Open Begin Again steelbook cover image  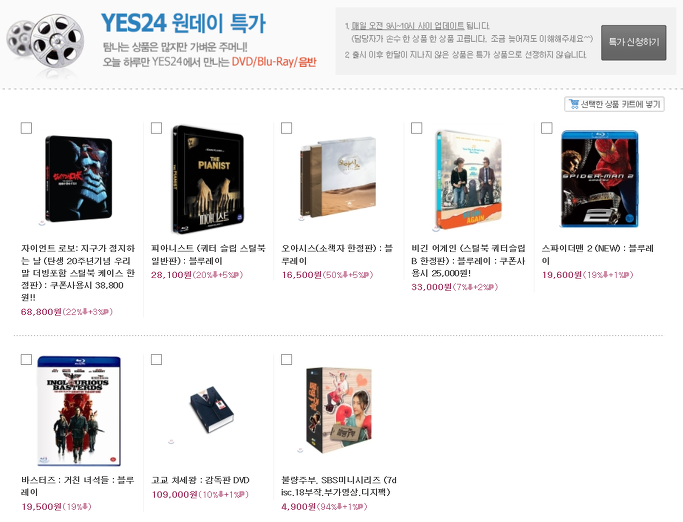click(x=469, y=180)
